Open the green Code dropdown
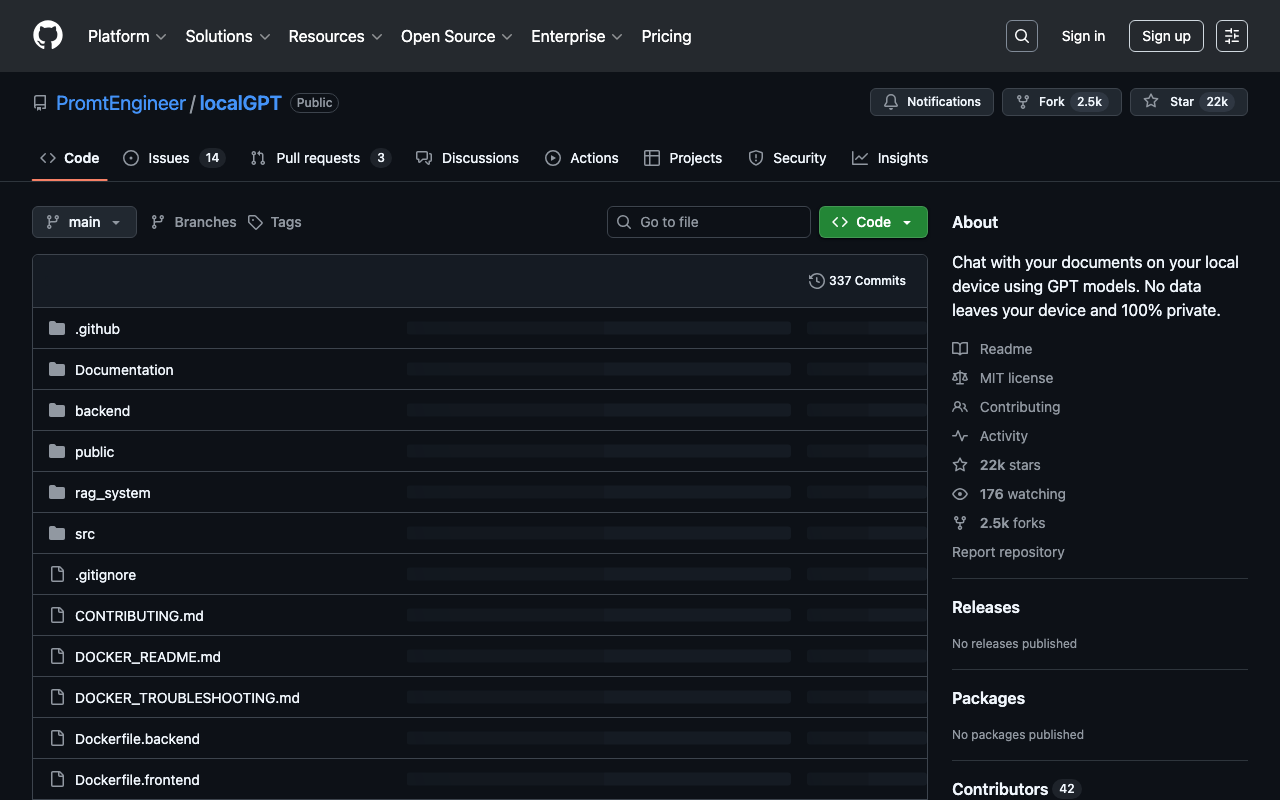Viewport: 1280px width, 800px height. [x=872, y=222]
